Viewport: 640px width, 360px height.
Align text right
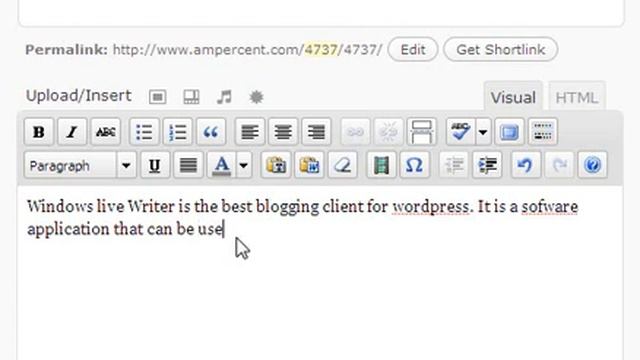[316, 132]
